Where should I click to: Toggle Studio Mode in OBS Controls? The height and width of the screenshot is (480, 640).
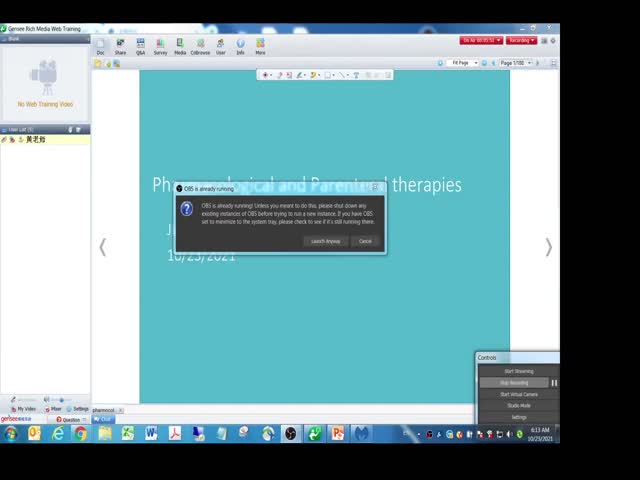(x=518, y=405)
